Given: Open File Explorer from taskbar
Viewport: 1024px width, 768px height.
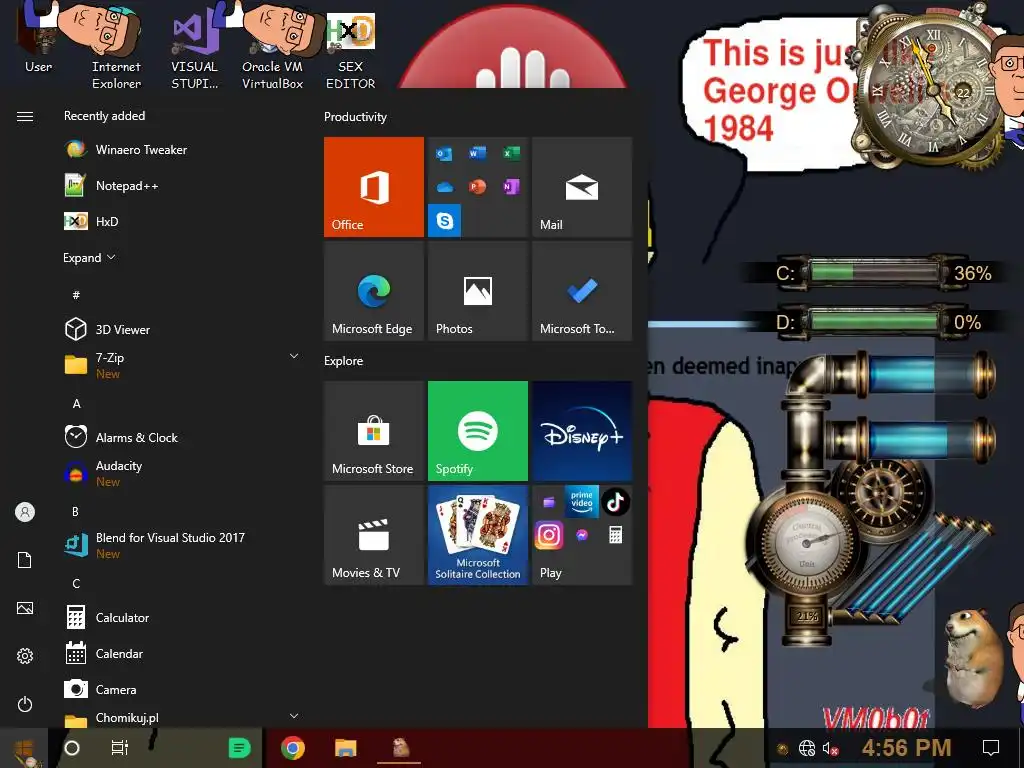Looking at the screenshot, I should (x=345, y=748).
